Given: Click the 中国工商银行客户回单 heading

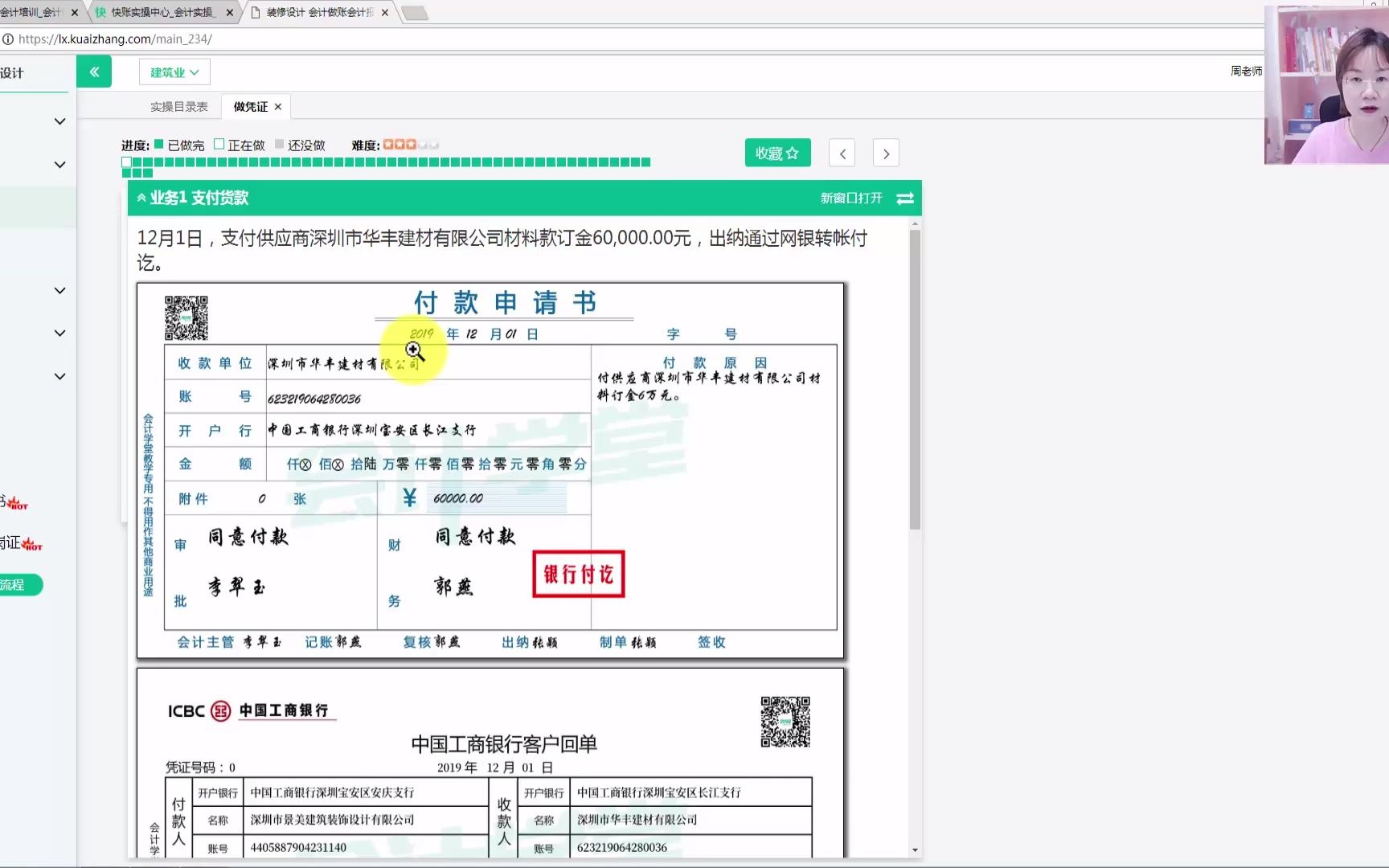Looking at the screenshot, I should [504, 744].
